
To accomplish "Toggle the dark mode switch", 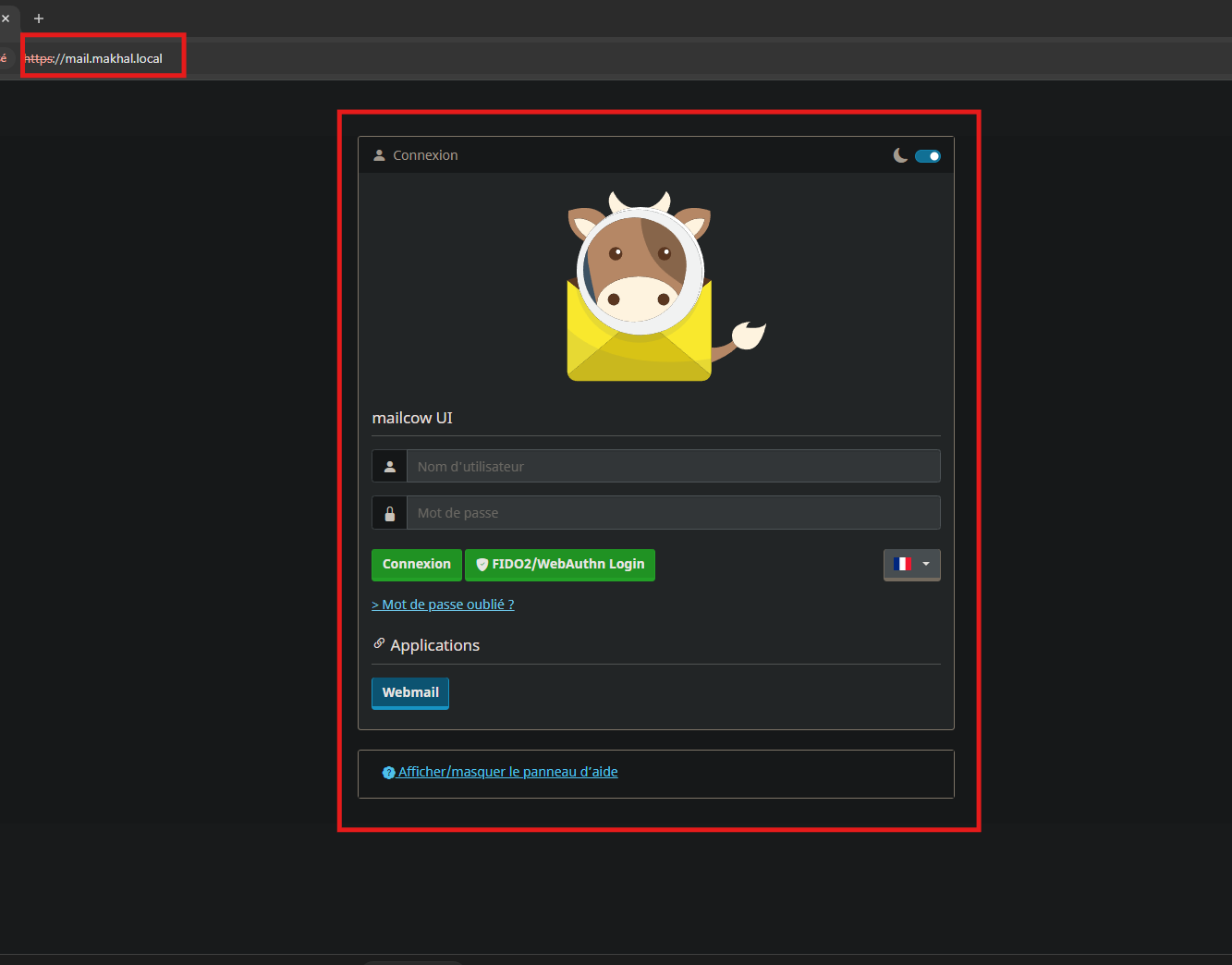I will [x=927, y=156].
